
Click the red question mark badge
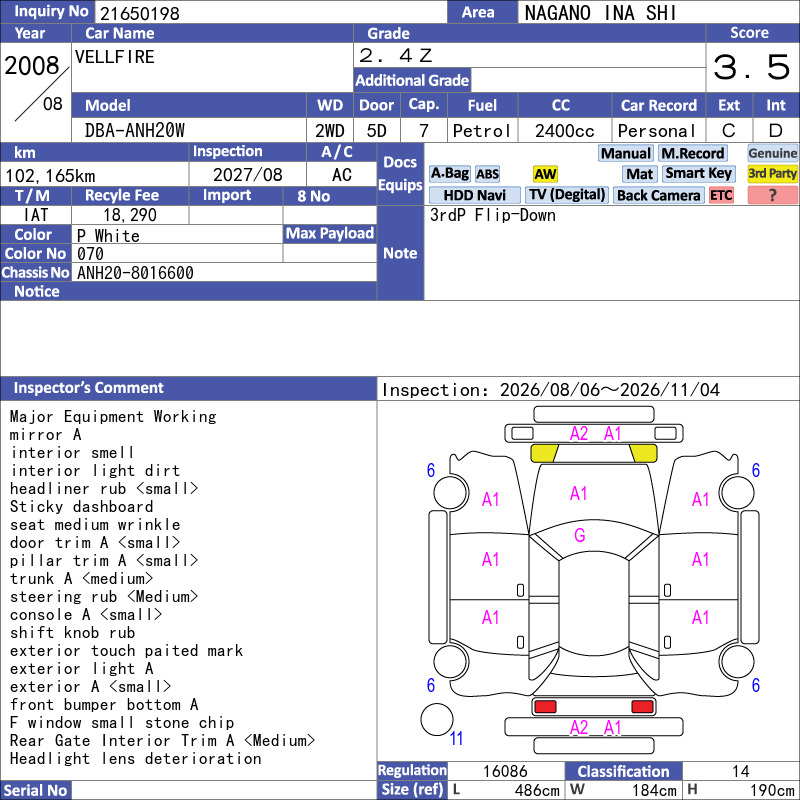tap(772, 195)
